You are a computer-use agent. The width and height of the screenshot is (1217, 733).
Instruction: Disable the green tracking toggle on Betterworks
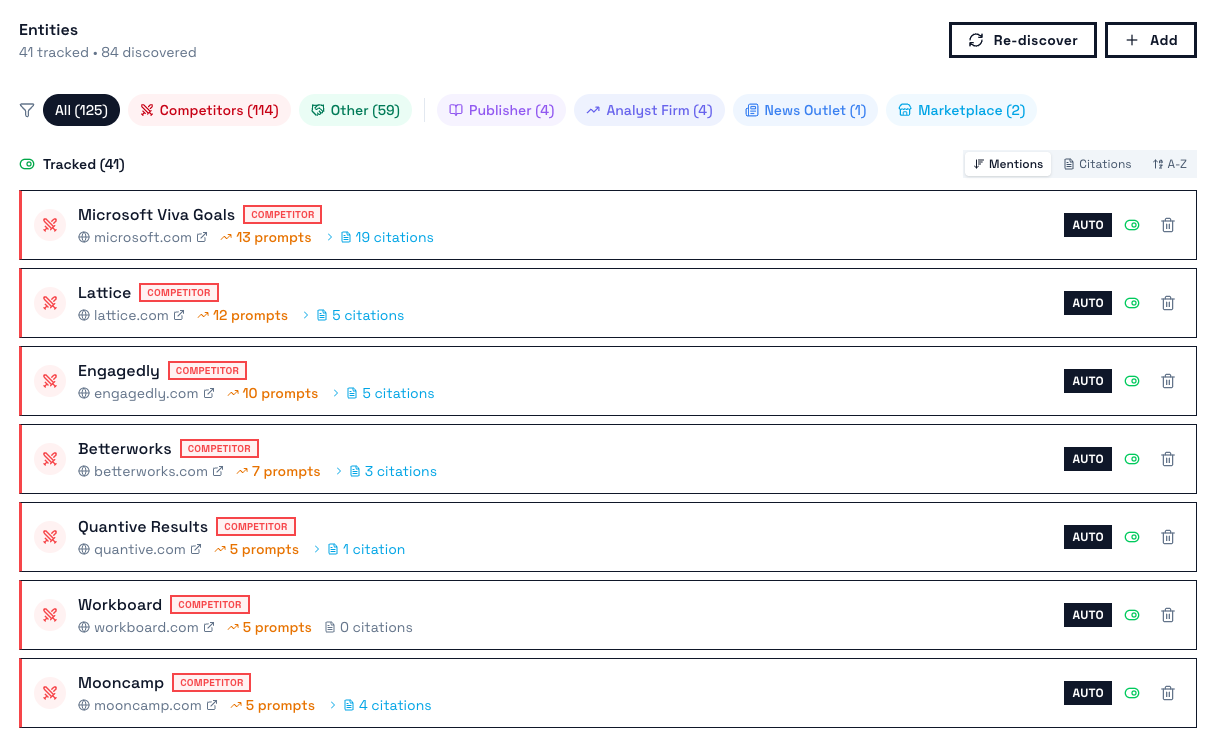[x=1131, y=459]
